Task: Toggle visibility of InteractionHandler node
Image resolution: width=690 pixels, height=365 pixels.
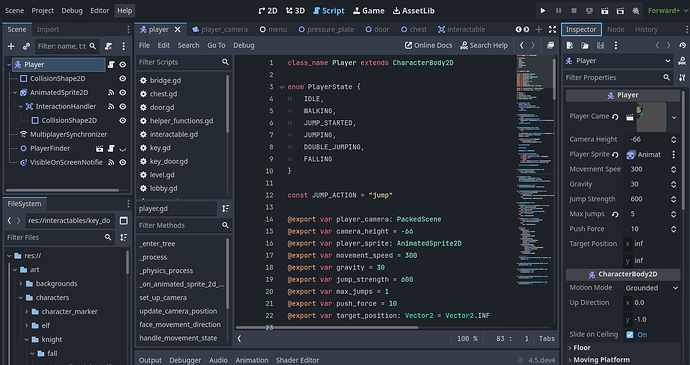Action: (123, 106)
